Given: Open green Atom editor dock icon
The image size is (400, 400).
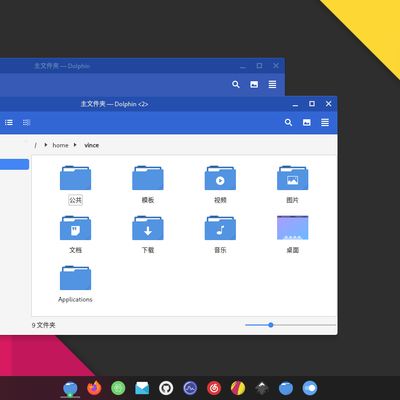Looking at the screenshot, I should point(118,388).
